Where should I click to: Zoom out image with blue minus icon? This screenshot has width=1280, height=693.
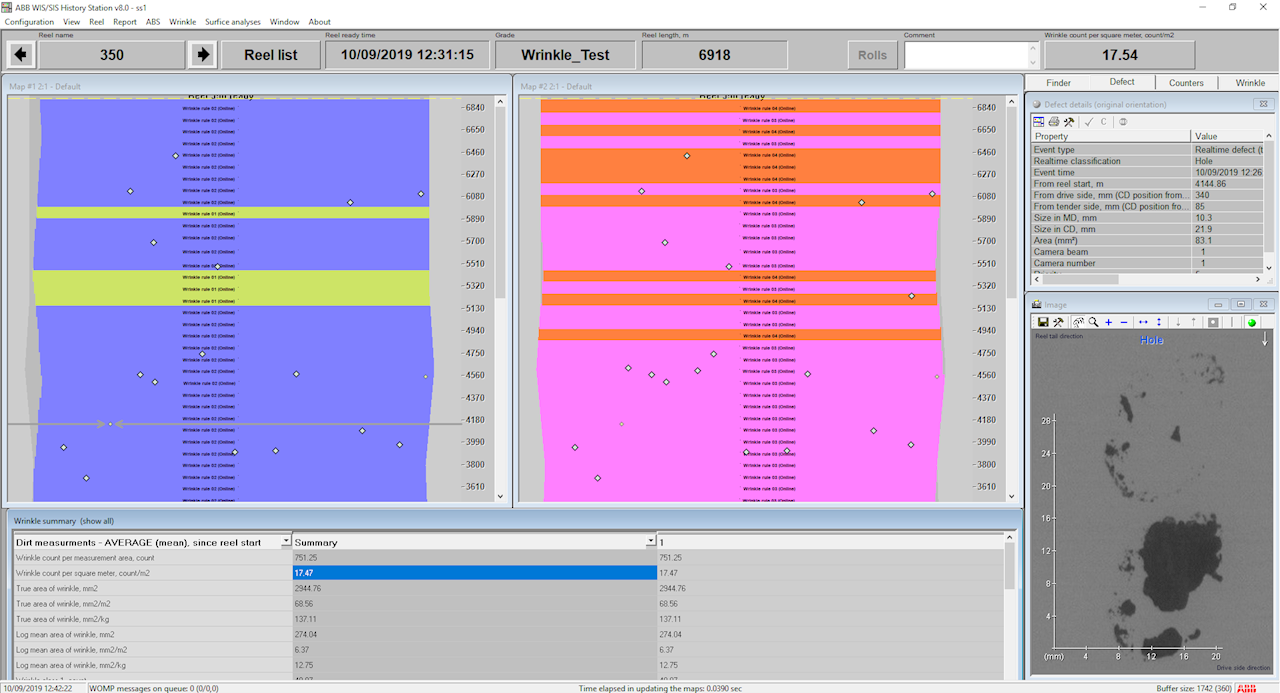point(1124,322)
